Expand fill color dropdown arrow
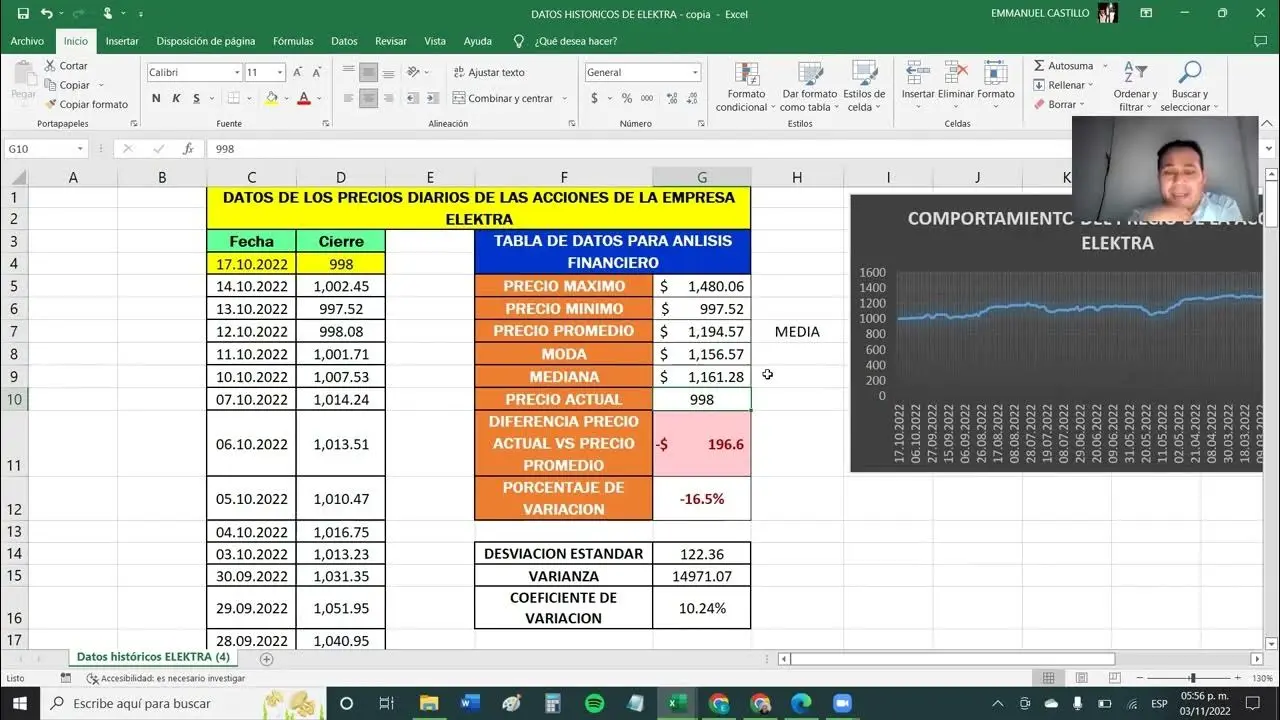Screen dimensions: 1280x720 286,98
